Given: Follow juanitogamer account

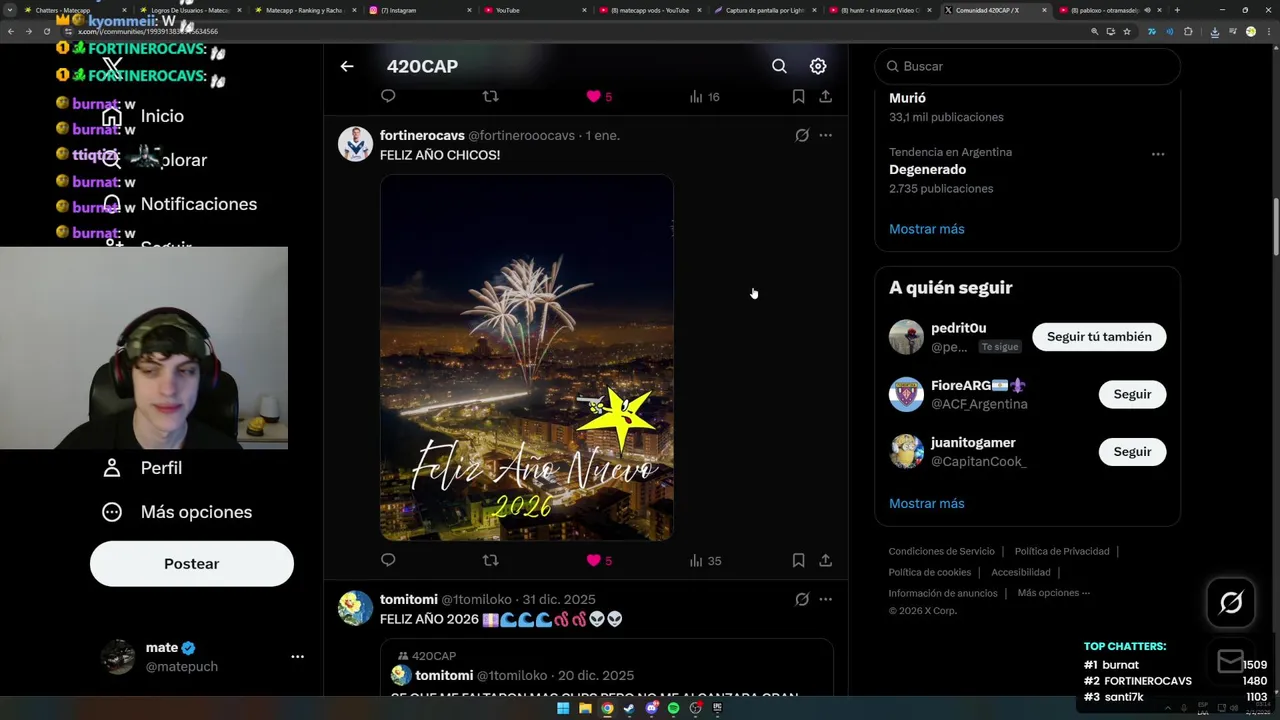Looking at the screenshot, I should 1132,452.
